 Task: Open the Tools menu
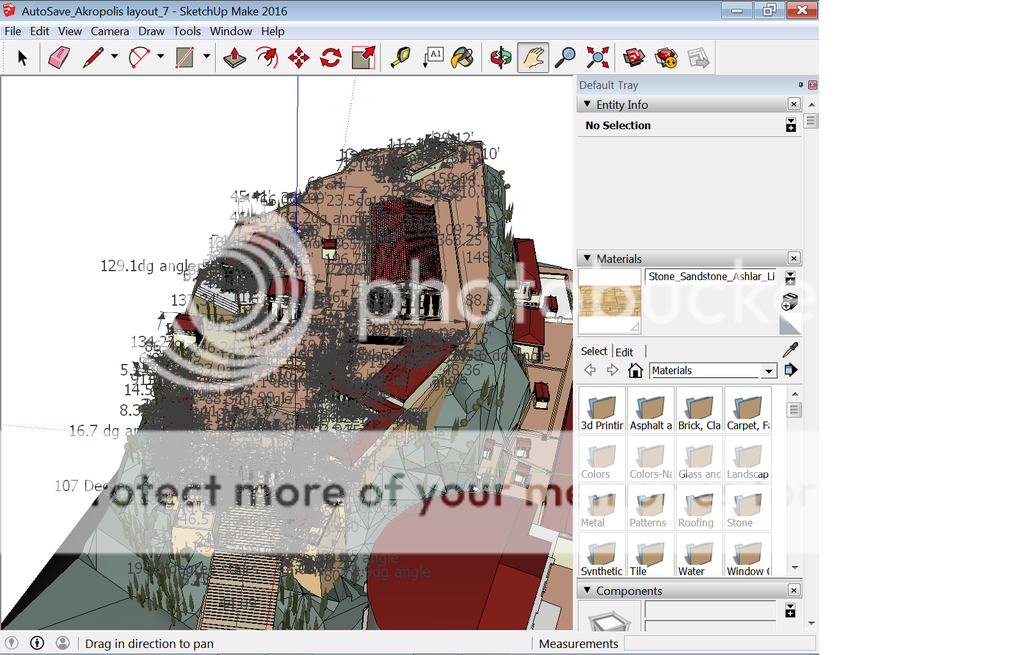click(x=187, y=31)
